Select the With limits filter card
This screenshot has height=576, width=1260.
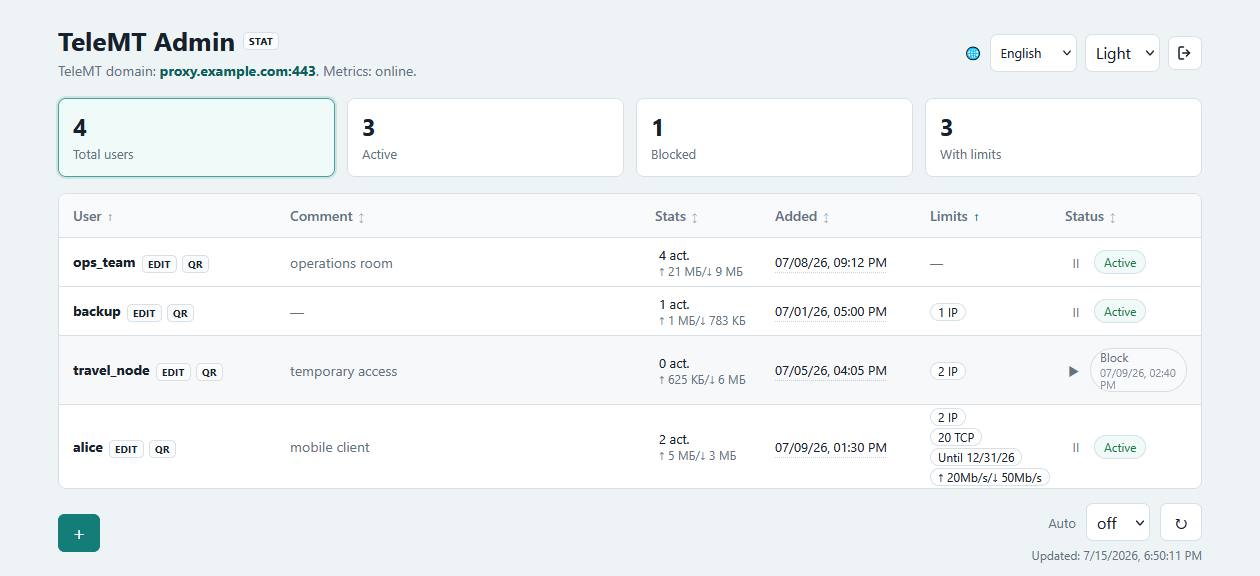(x=1063, y=137)
